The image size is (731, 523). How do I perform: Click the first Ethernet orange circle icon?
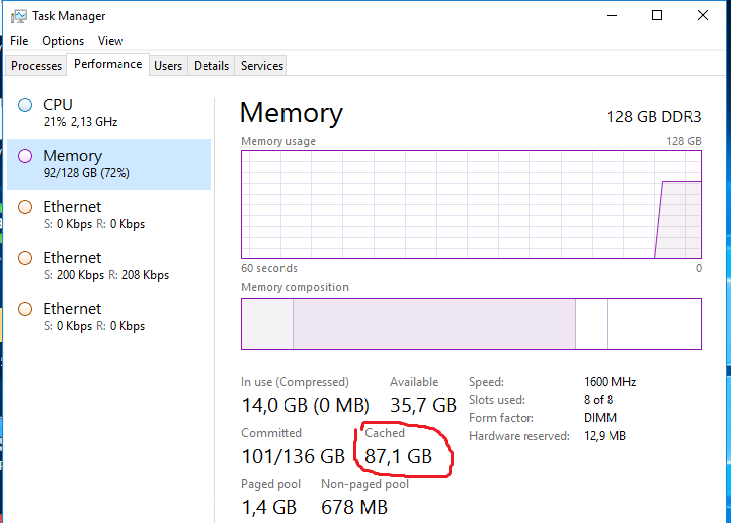click(25, 207)
